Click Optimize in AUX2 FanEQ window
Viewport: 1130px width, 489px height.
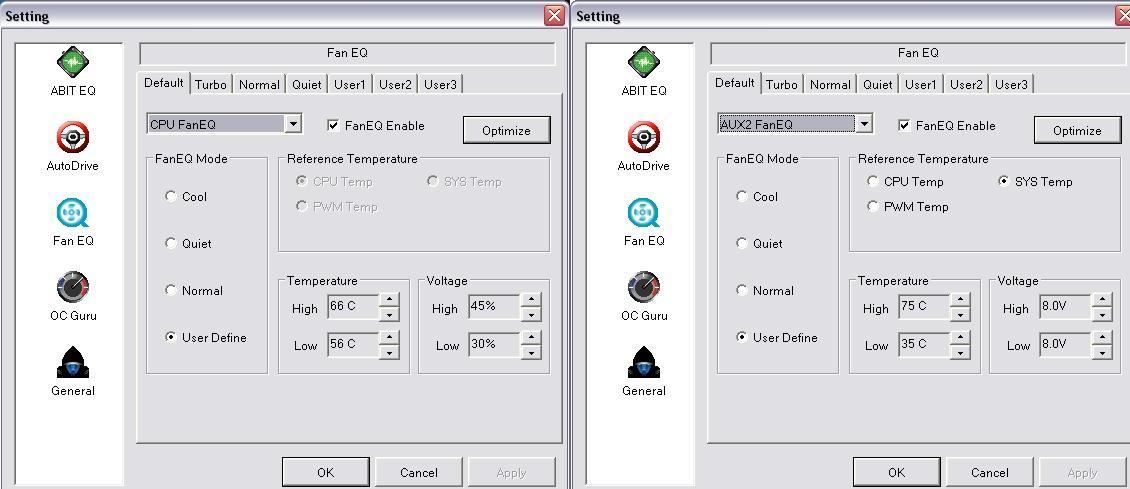pos(1077,130)
